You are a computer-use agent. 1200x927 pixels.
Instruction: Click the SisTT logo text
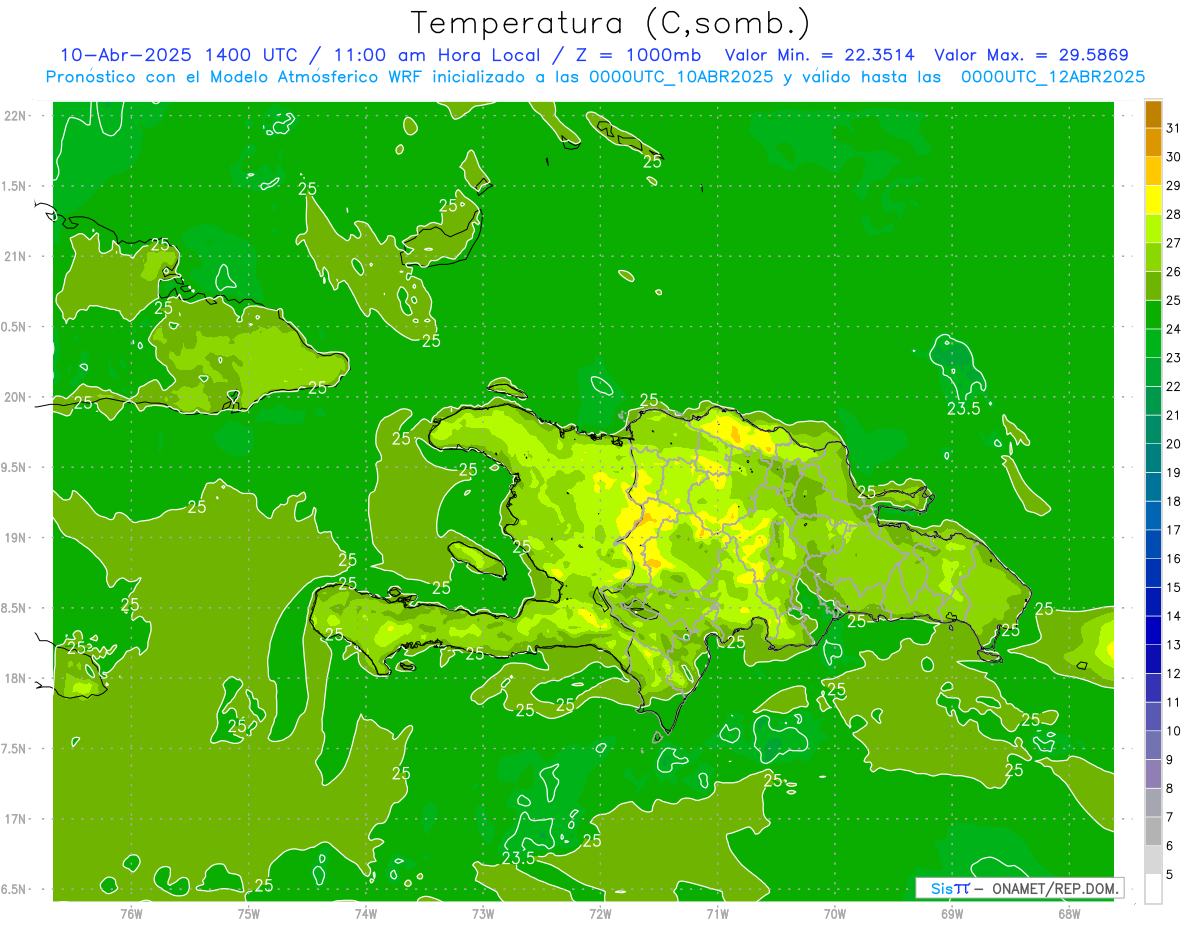[949, 888]
